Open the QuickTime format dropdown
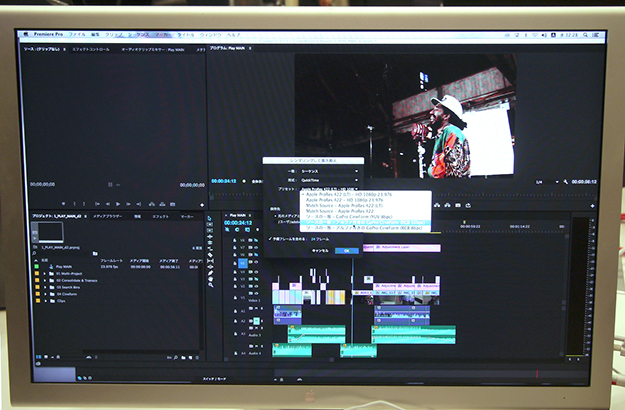Image resolution: width=625 pixels, height=410 pixels. (329, 180)
